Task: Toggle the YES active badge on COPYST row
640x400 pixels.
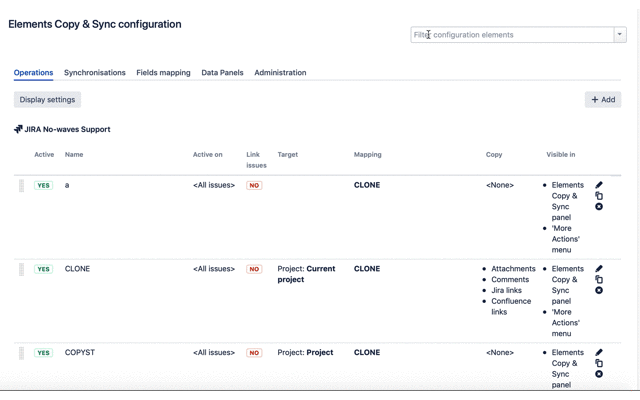Action: (x=43, y=353)
